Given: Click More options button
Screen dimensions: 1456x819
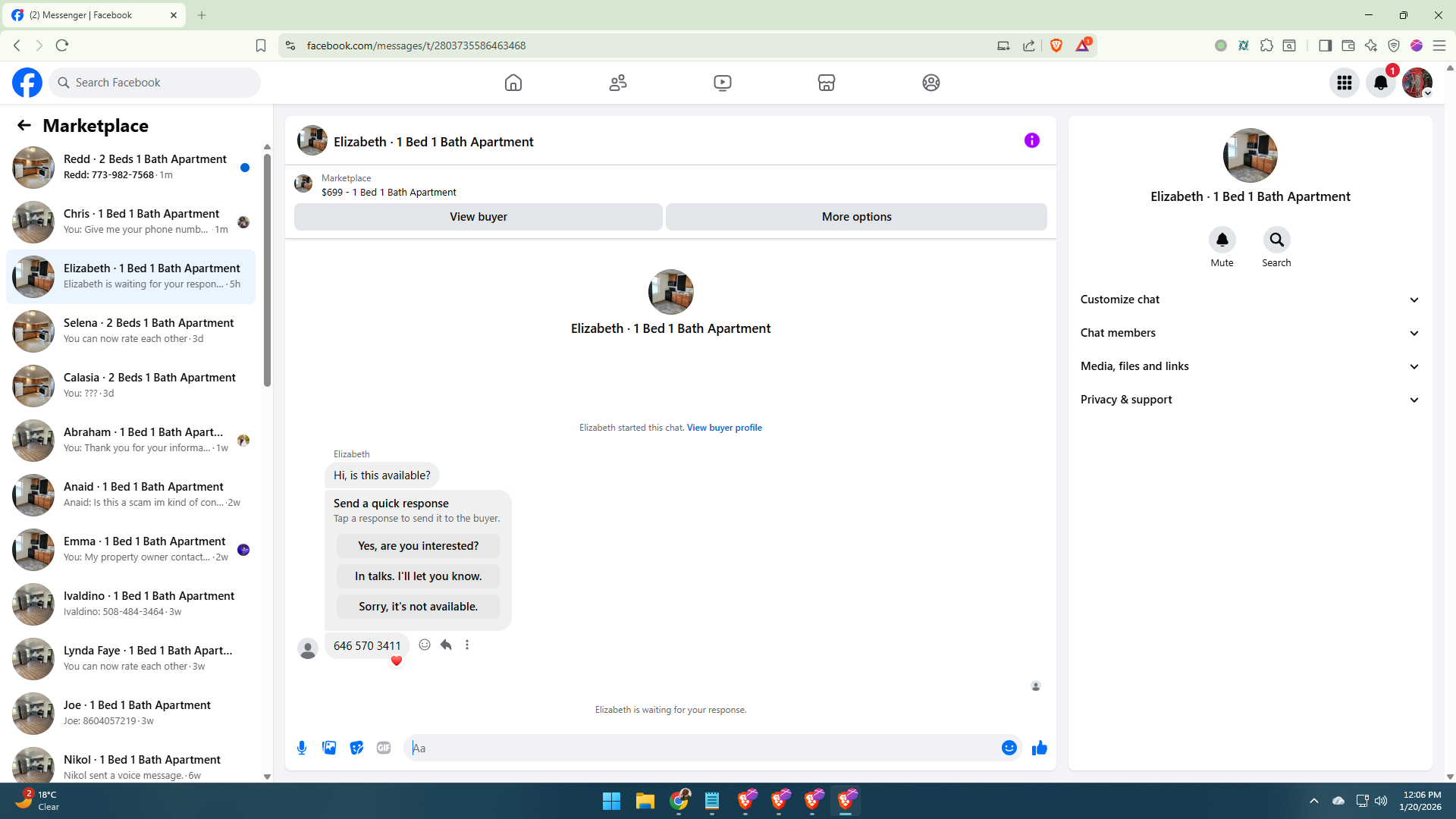Looking at the screenshot, I should point(857,217).
